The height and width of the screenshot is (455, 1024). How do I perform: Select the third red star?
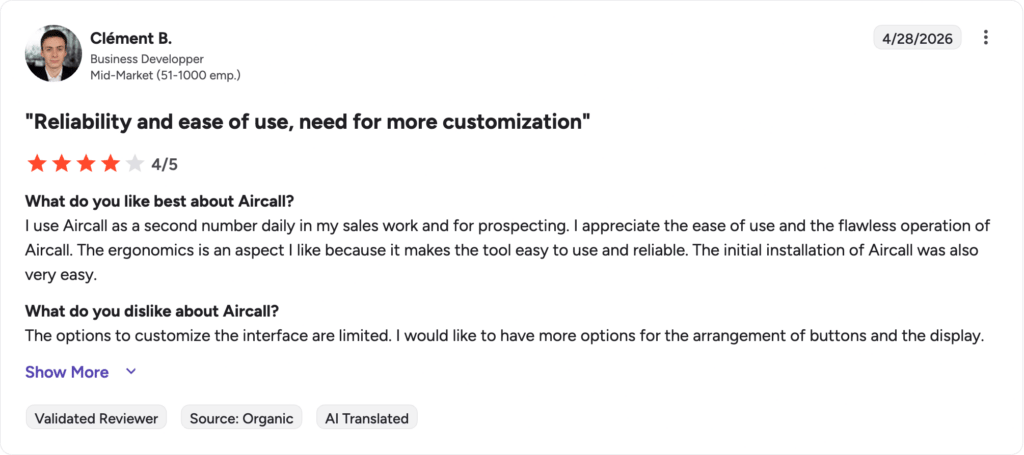tap(86, 164)
